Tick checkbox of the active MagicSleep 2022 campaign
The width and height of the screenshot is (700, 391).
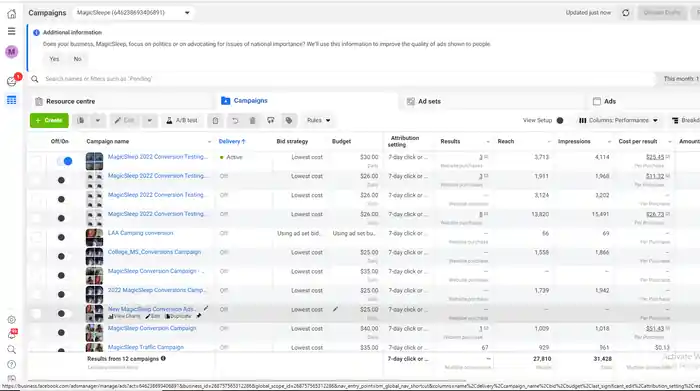point(36,161)
